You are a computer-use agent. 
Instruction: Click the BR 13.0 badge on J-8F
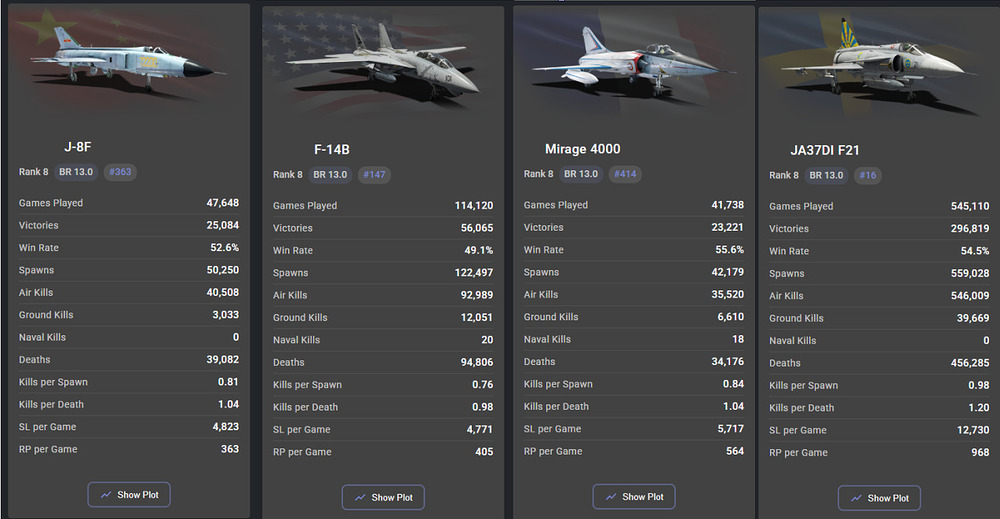(76, 172)
